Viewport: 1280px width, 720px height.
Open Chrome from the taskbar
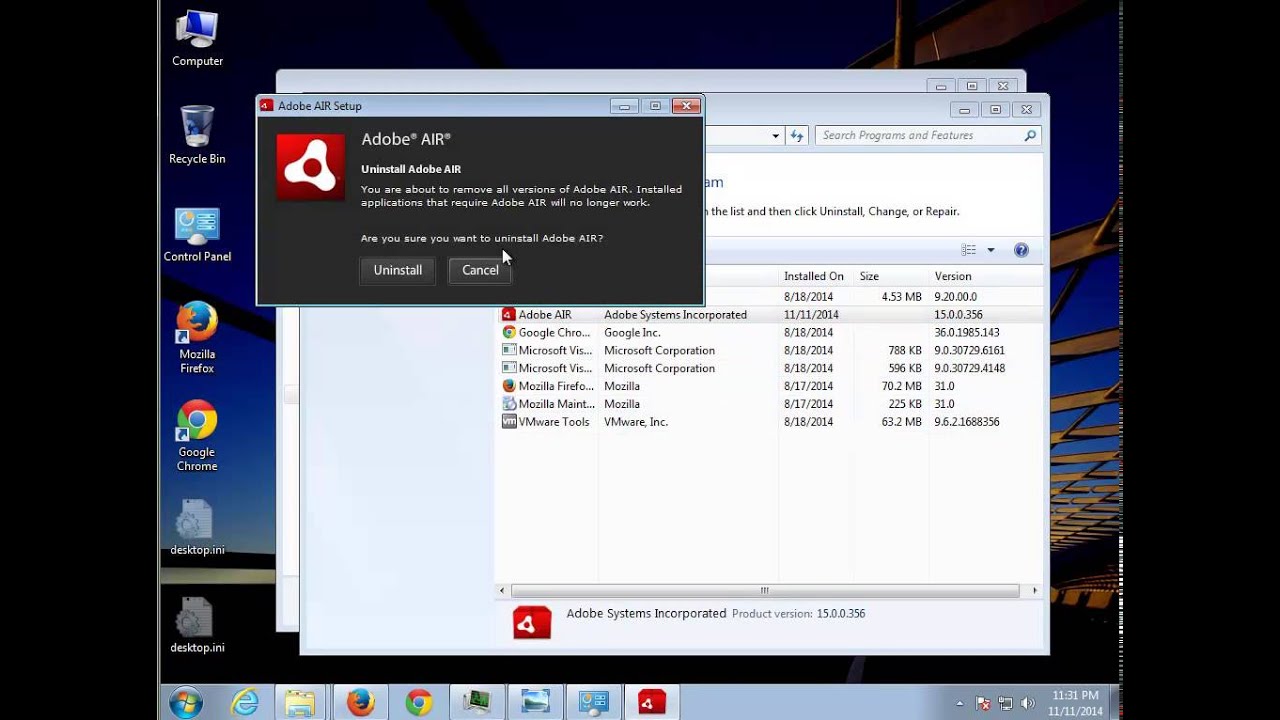click(x=419, y=702)
